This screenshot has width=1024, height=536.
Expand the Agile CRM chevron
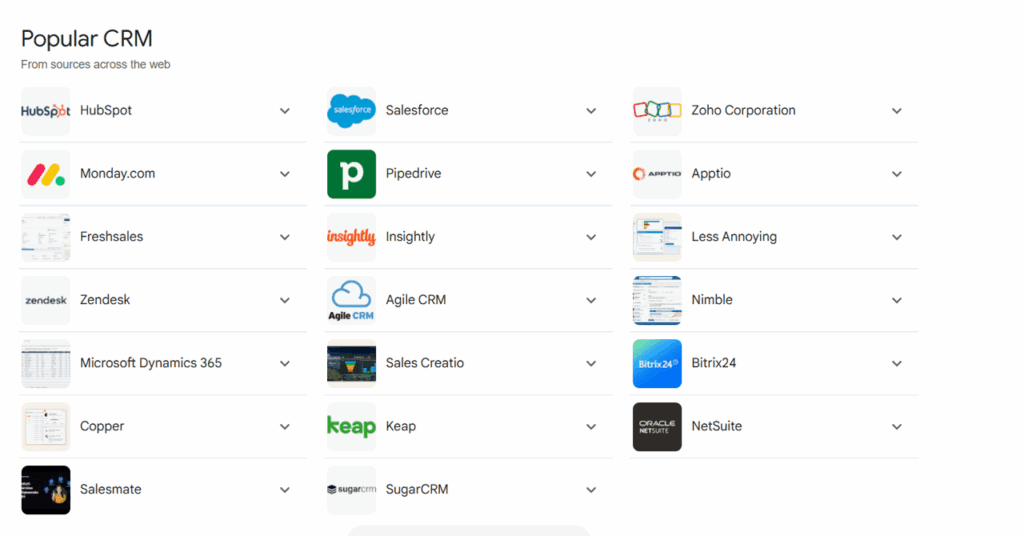click(591, 300)
